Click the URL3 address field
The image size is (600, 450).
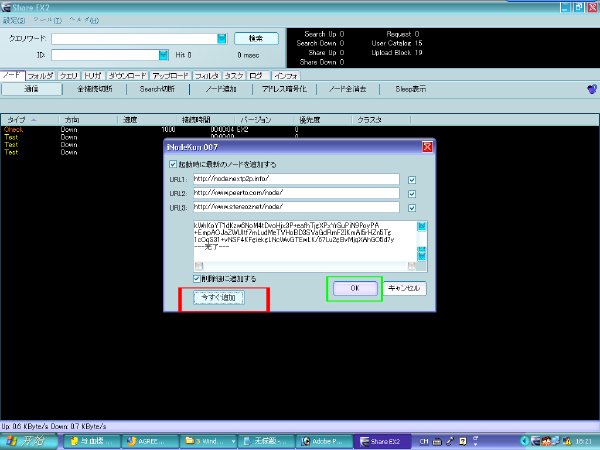[296, 207]
